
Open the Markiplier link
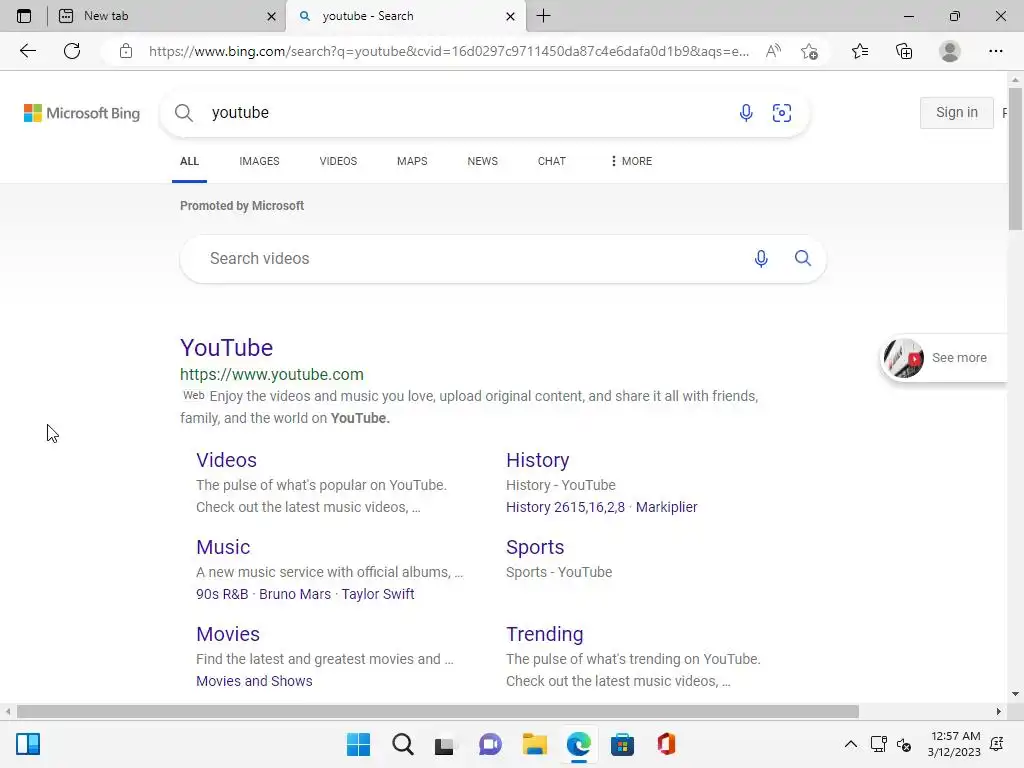[667, 507]
